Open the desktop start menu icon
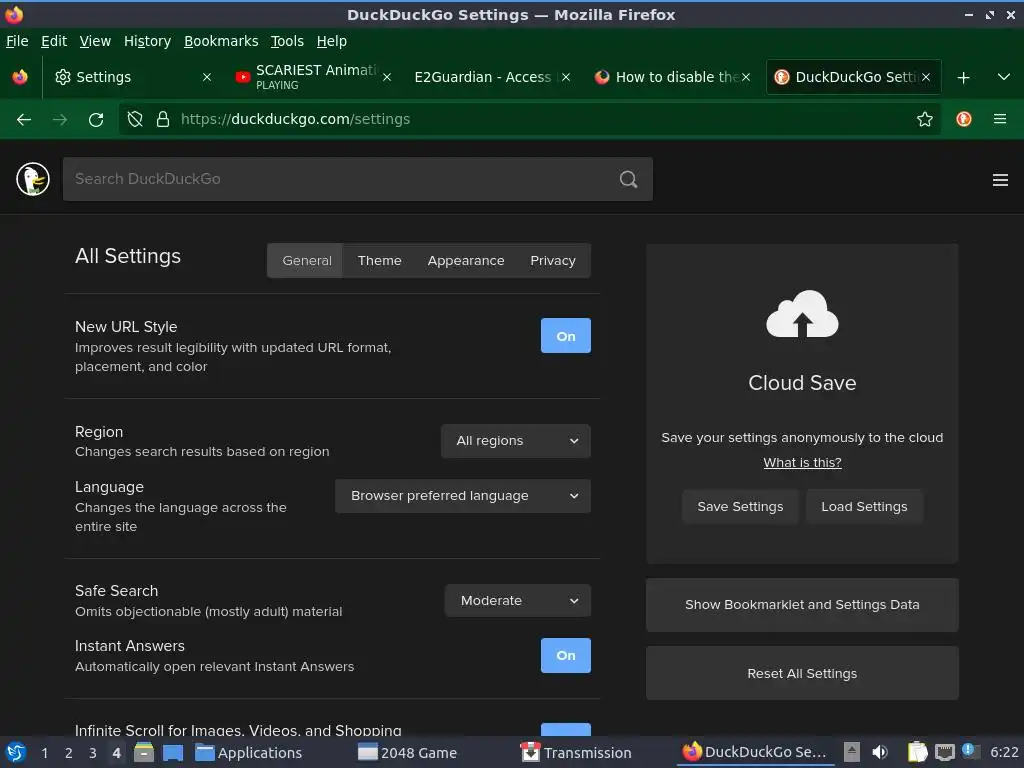Viewport: 1024px width, 768px height. (x=16, y=752)
